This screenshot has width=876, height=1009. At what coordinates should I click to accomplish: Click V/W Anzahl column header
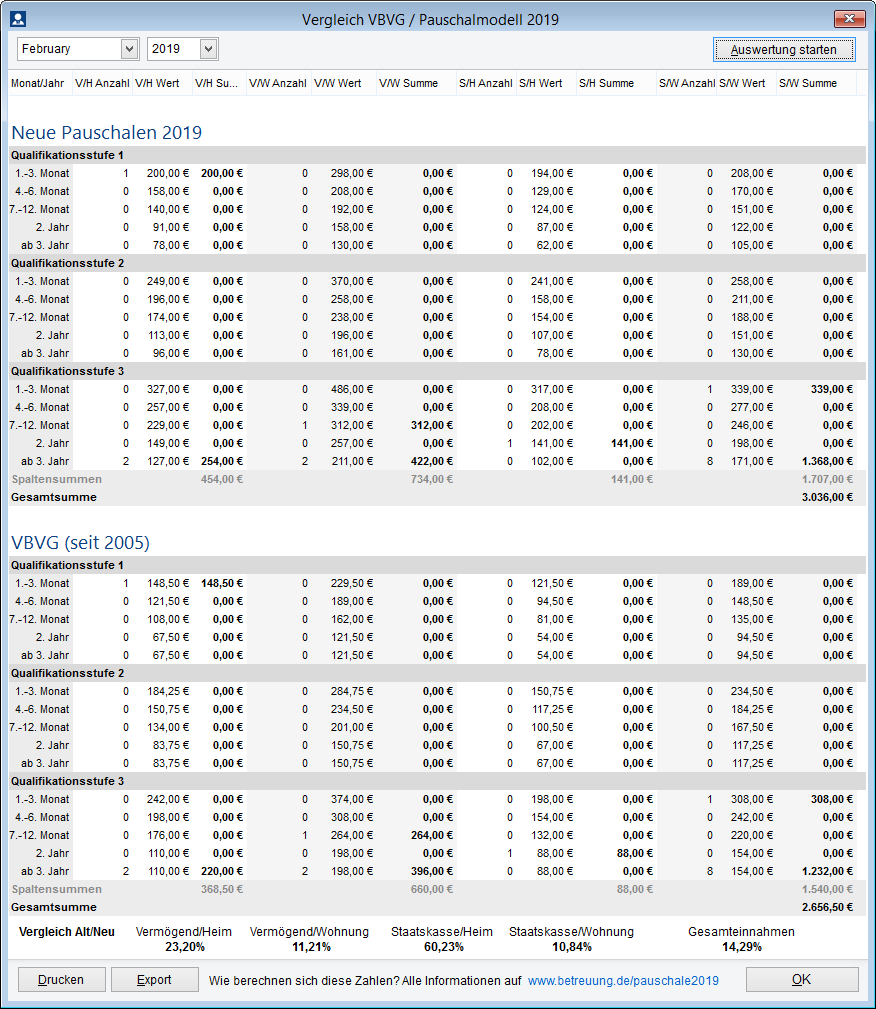click(x=278, y=83)
